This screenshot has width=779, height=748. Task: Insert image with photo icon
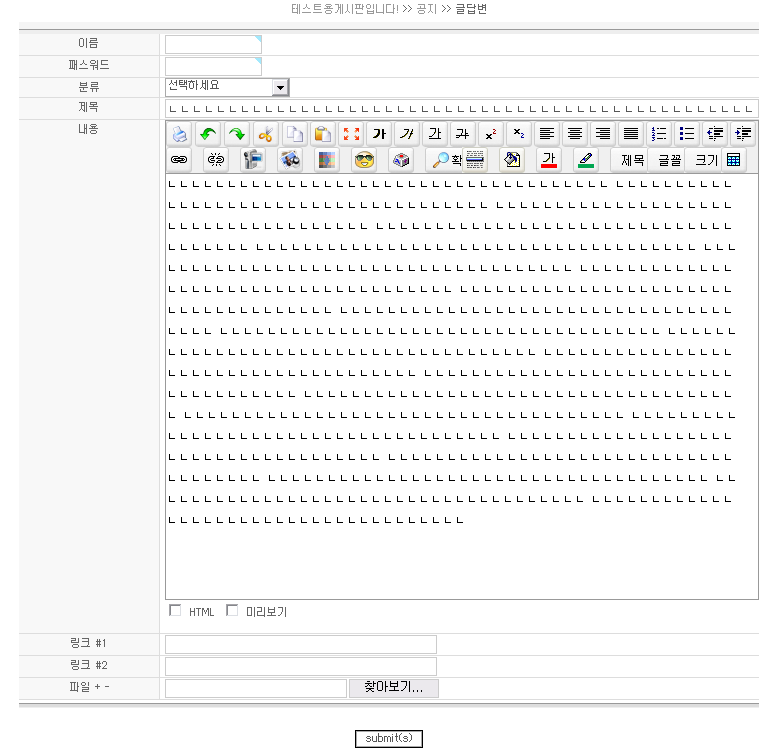(x=290, y=160)
